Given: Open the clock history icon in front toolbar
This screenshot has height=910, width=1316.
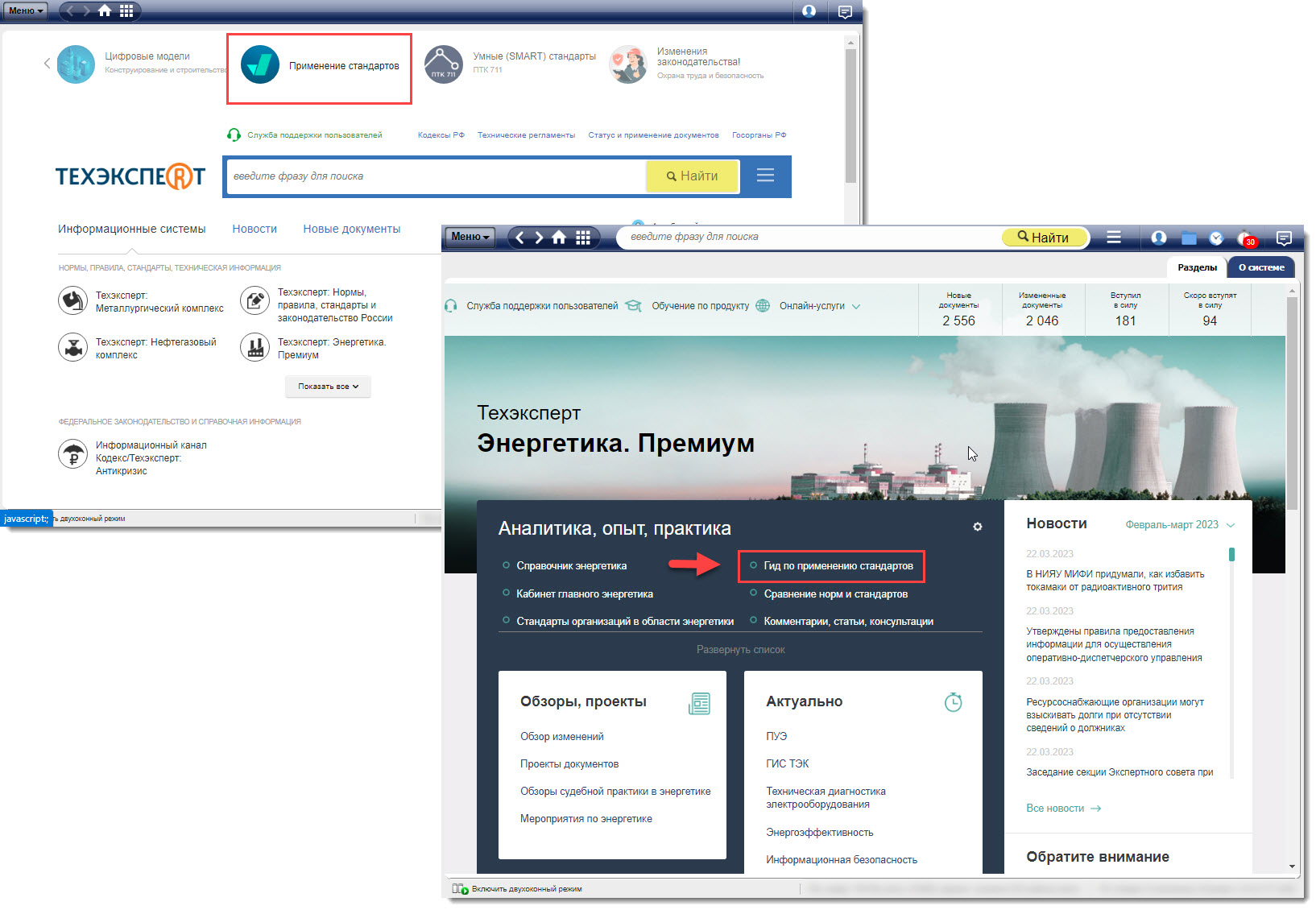Looking at the screenshot, I should (1217, 238).
